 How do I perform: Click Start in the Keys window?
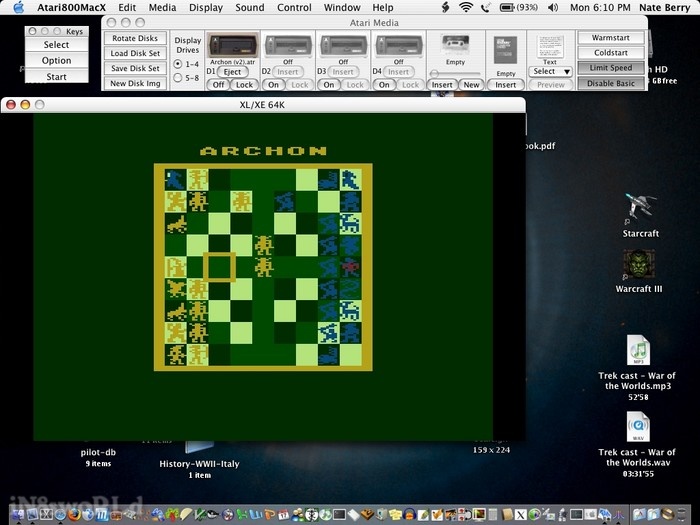(x=56, y=76)
